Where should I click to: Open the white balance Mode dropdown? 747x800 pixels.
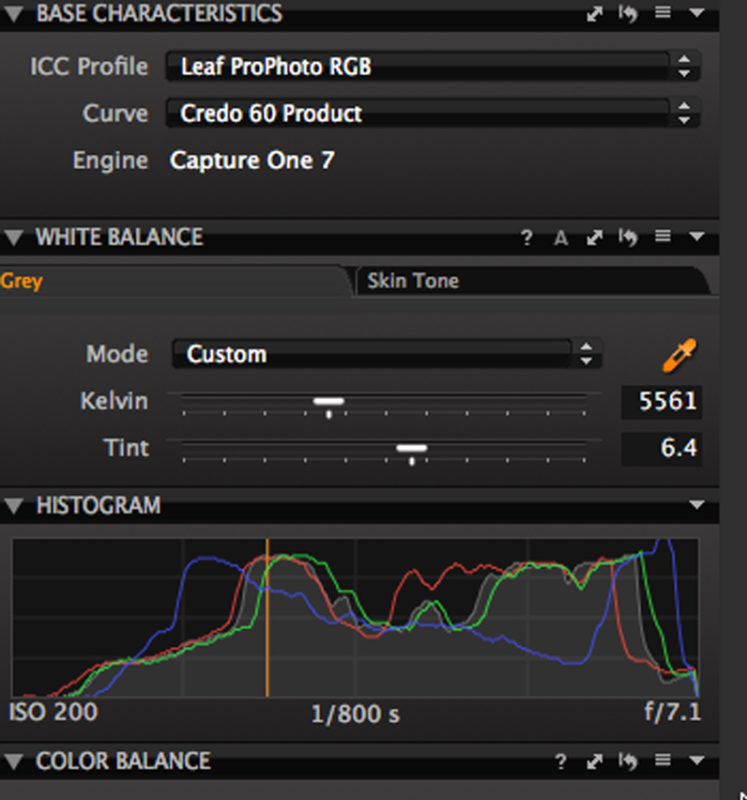[x=385, y=354]
